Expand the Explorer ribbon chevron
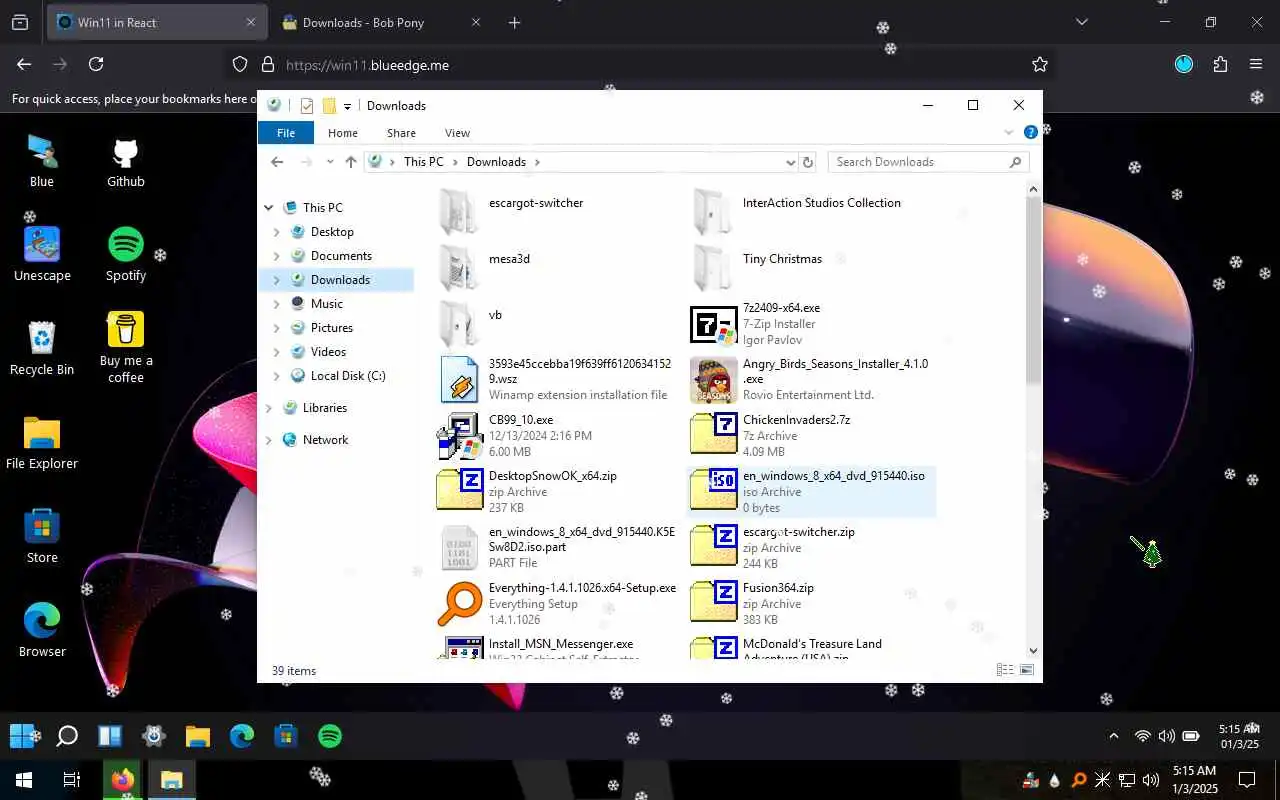The width and height of the screenshot is (1280, 800). click(x=1008, y=132)
